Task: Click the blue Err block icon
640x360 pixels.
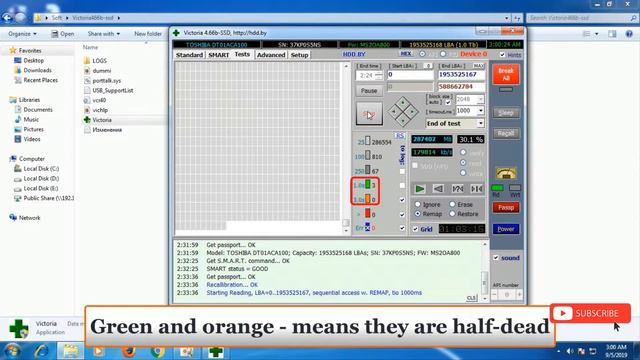Action: [367, 227]
